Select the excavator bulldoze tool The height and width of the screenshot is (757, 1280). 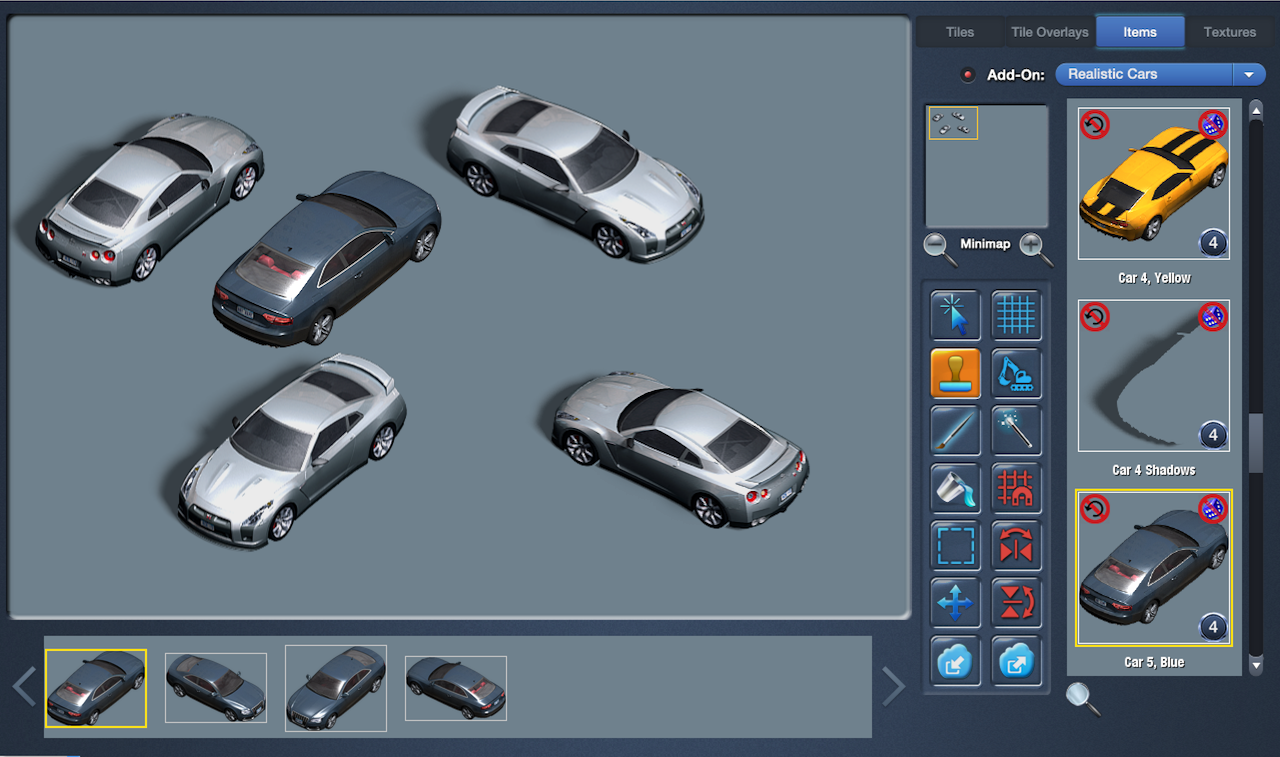[1016, 373]
